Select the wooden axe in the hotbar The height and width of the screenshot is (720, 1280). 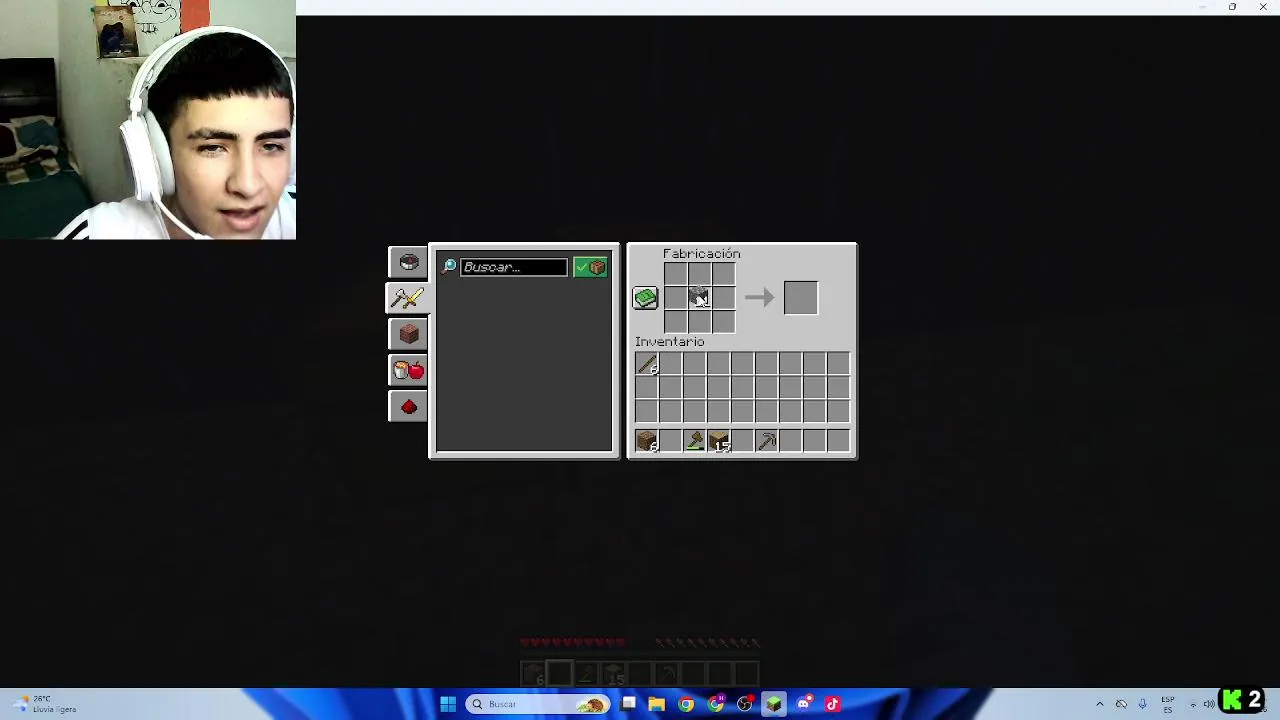694,441
